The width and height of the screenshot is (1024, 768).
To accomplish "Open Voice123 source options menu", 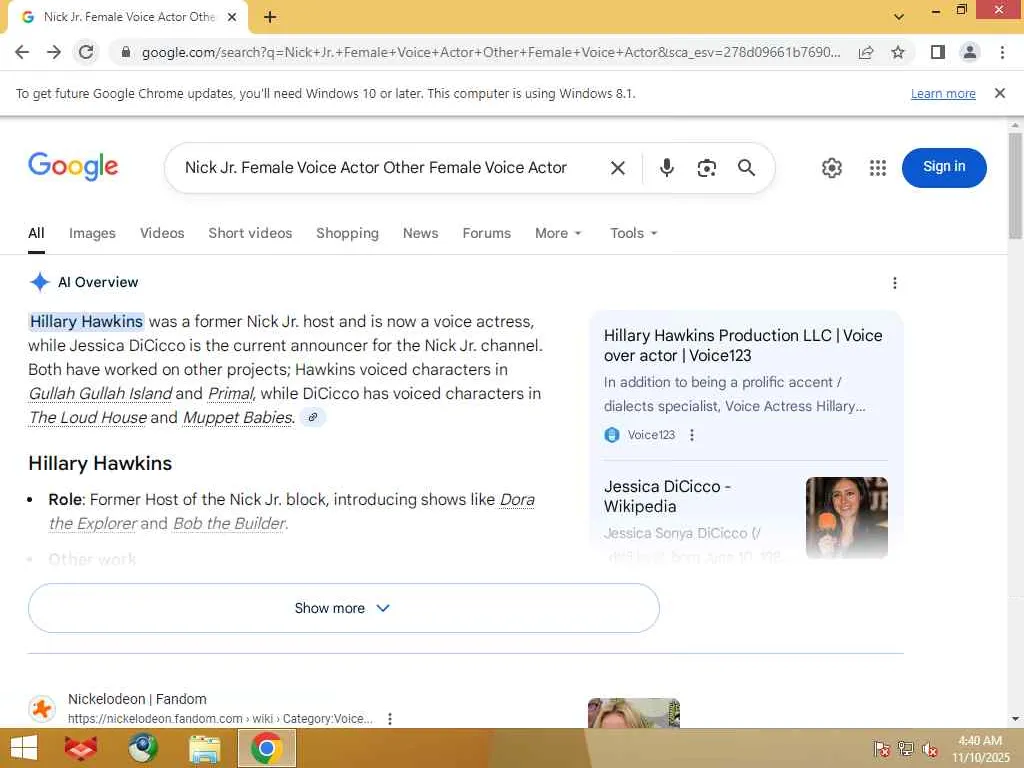I will 692,435.
